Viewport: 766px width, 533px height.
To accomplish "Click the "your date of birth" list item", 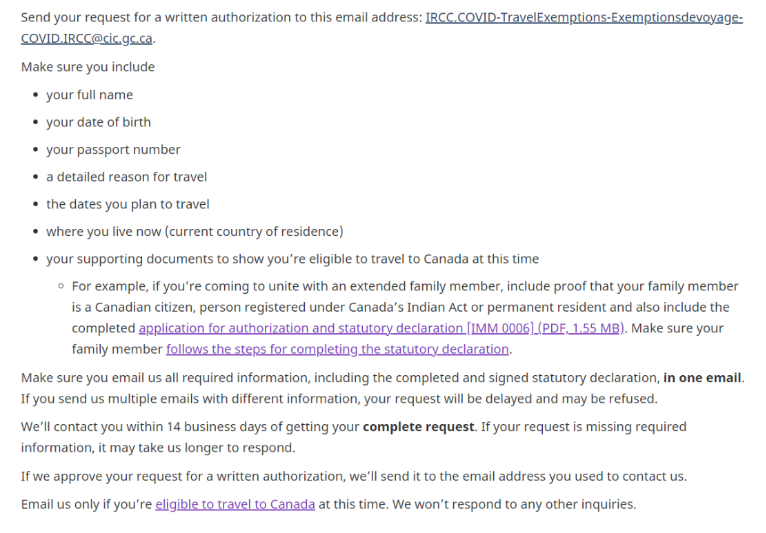I will click(x=98, y=122).
